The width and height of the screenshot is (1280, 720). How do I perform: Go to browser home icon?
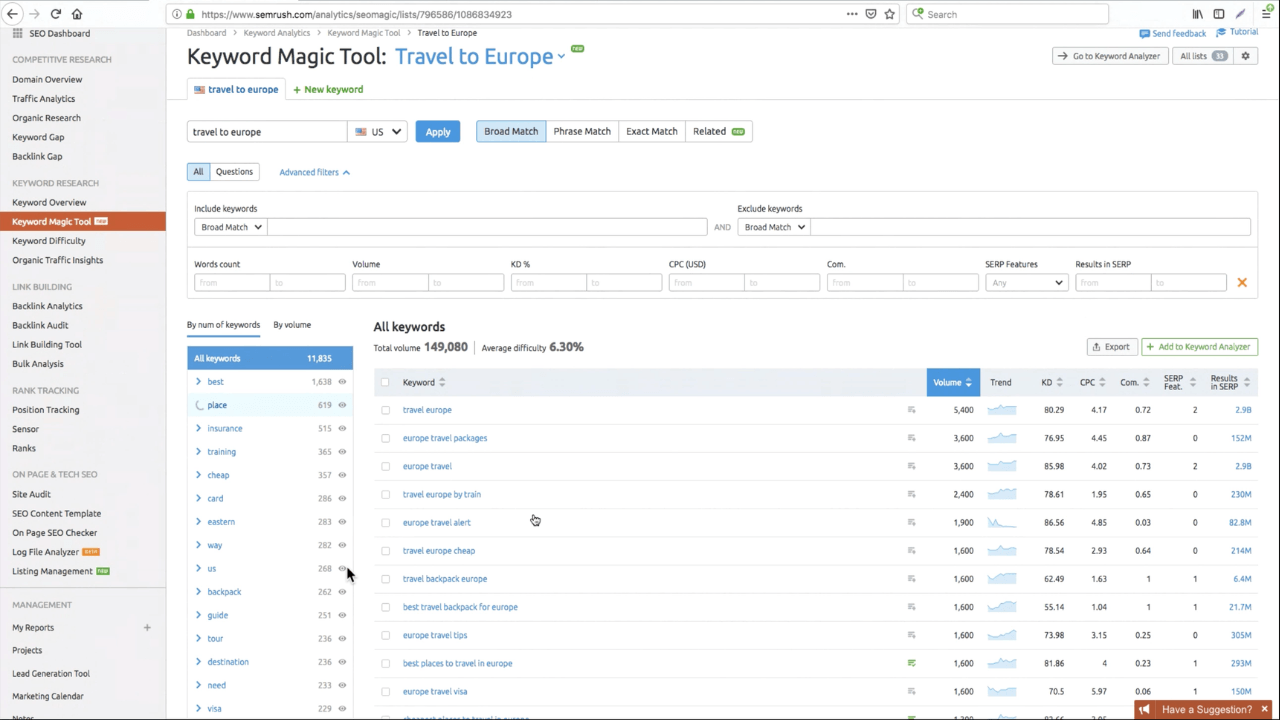point(77,14)
